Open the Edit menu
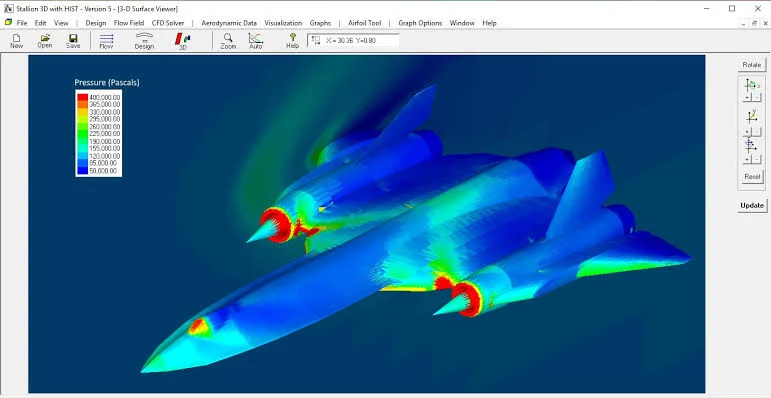 click(40, 23)
